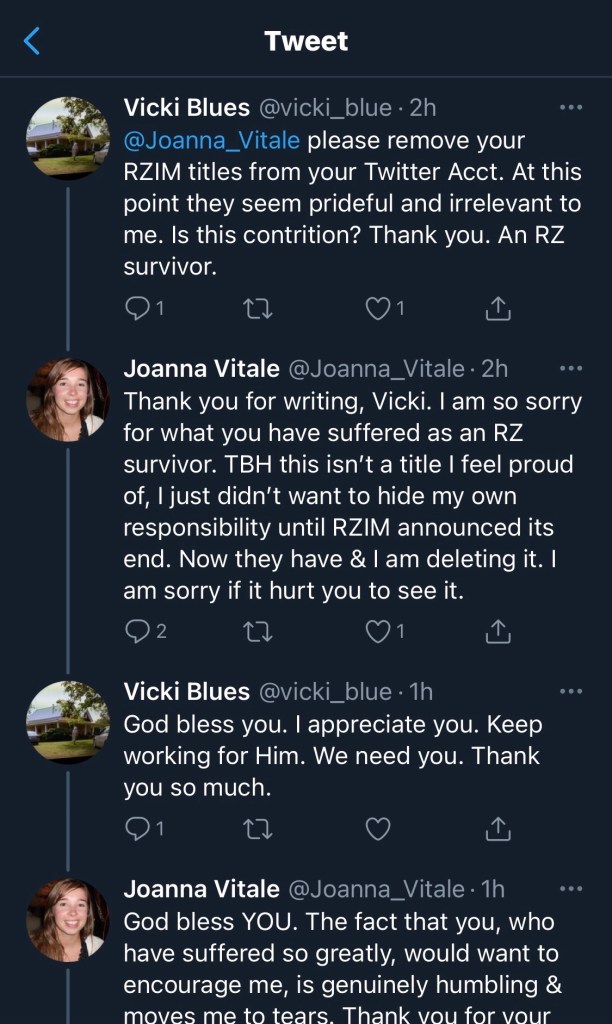Screen dimensions: 612x1024
Task: Like Vicki's 'God bless you' tweet
Action: (x=377, y=828)
